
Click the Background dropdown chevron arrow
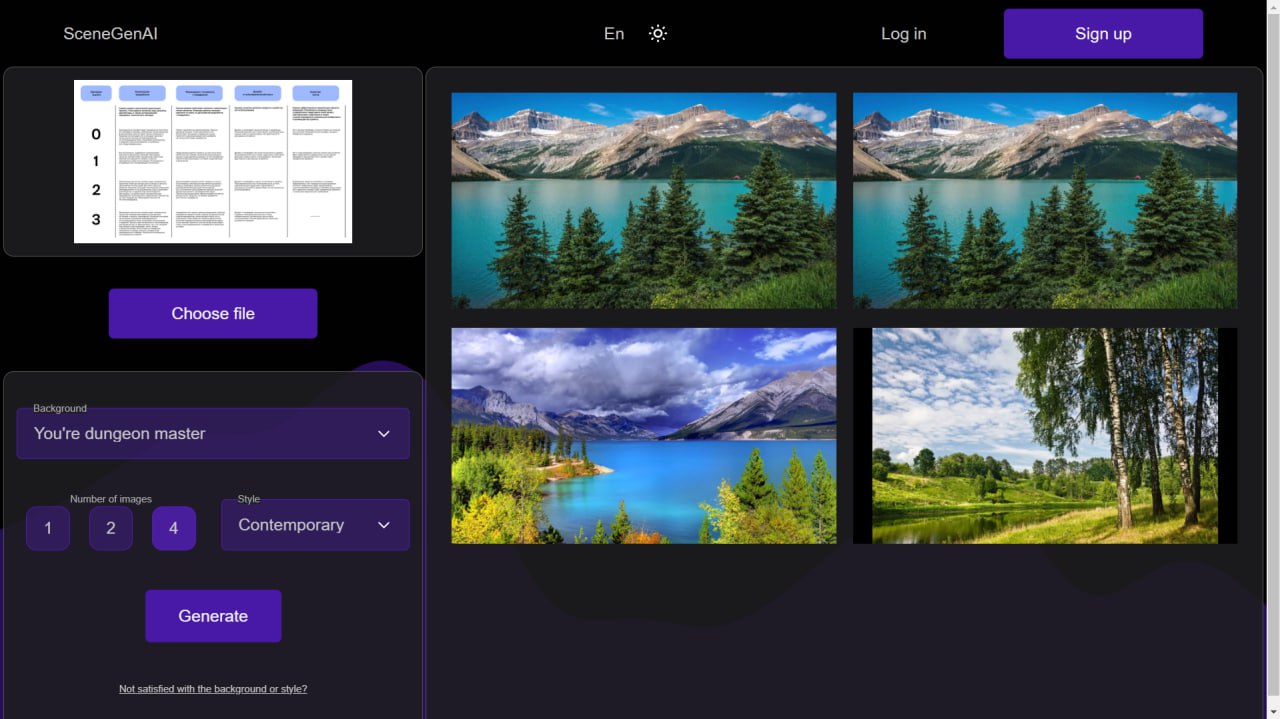384,434
